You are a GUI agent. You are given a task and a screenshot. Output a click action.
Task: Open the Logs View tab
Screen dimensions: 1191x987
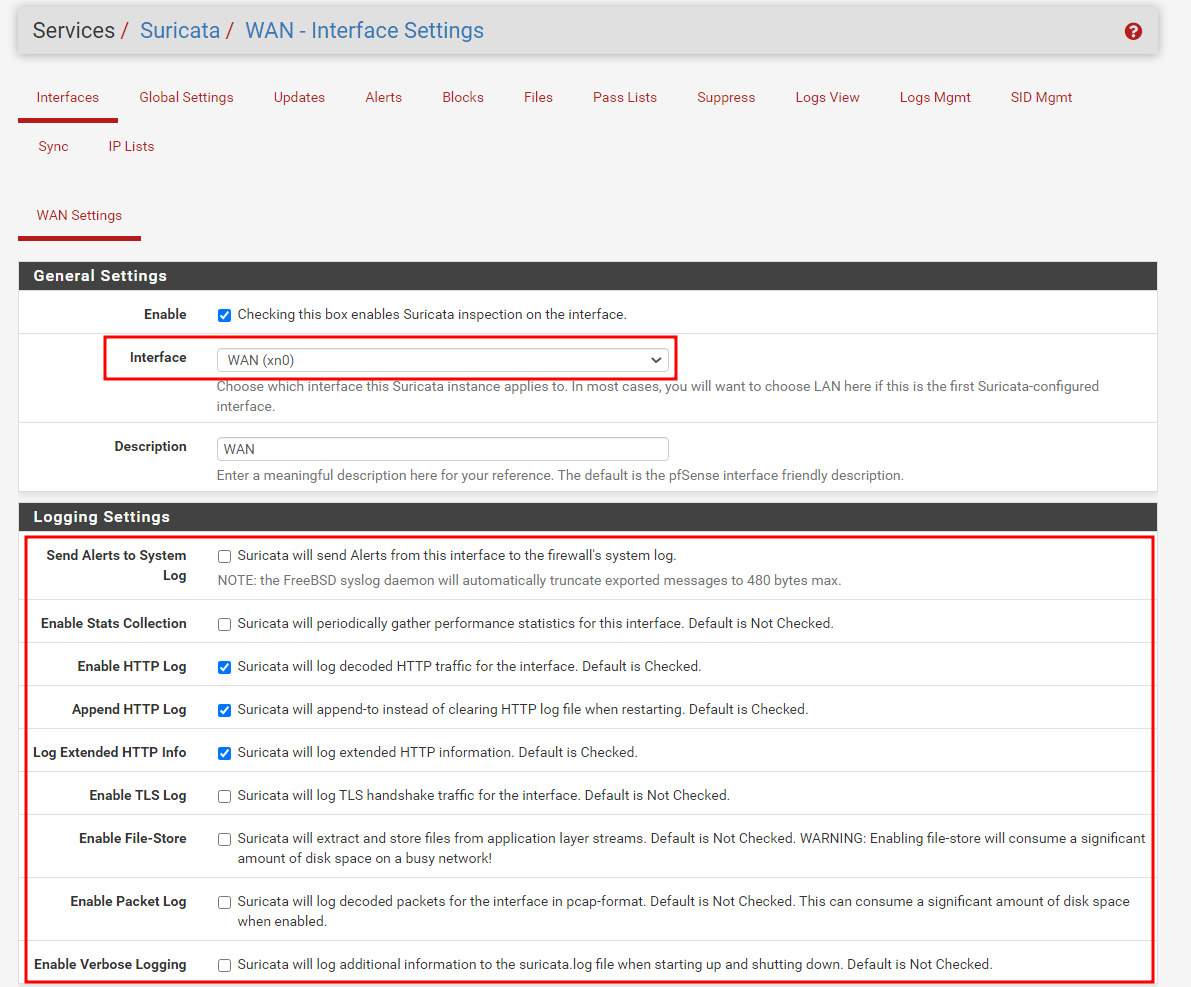click(x=827, y=97)
